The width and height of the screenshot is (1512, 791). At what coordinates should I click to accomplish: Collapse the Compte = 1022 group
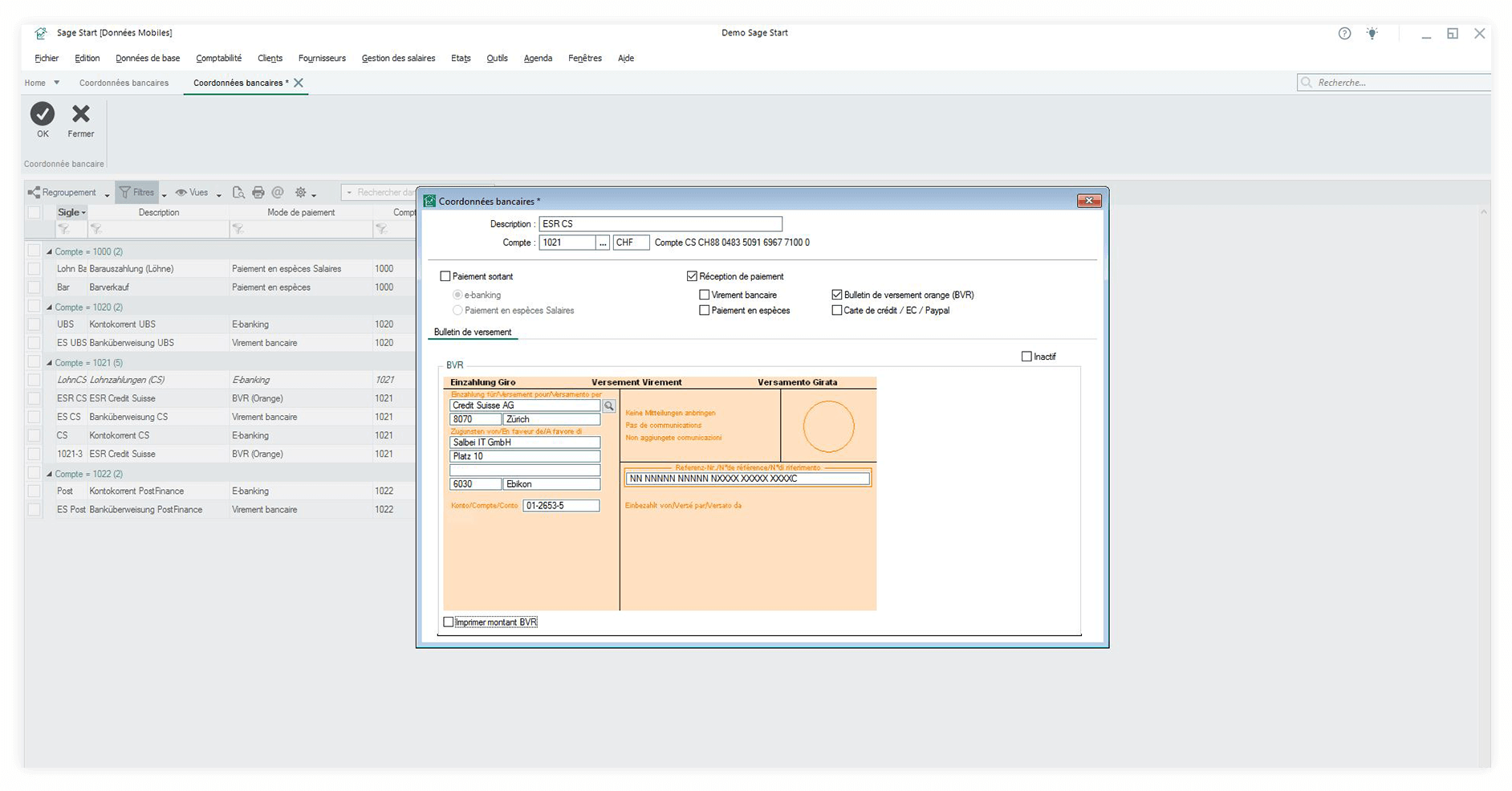[x=49, y=475]
